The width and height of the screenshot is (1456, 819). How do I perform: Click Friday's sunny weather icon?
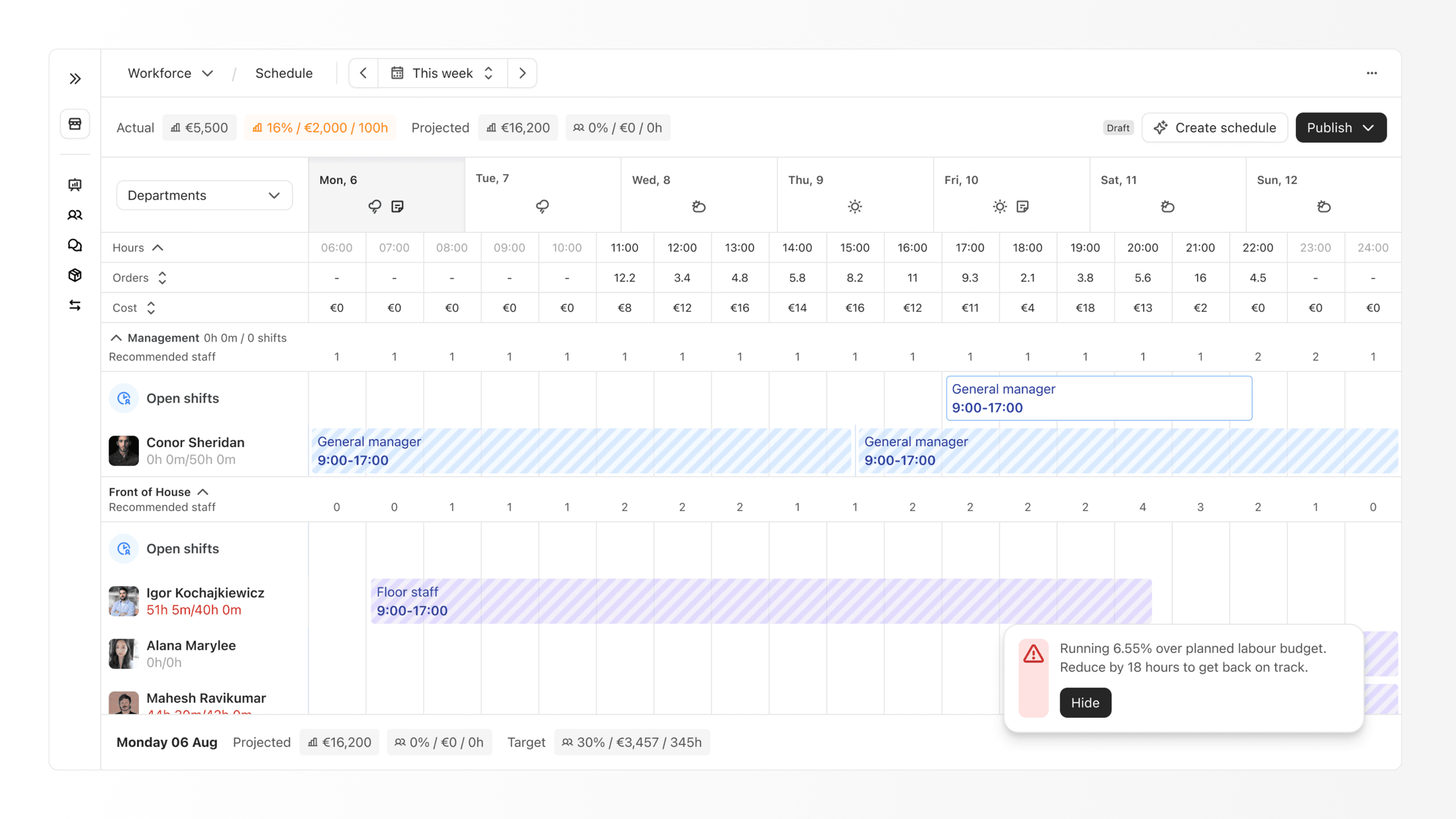(x=1000, y=207)
